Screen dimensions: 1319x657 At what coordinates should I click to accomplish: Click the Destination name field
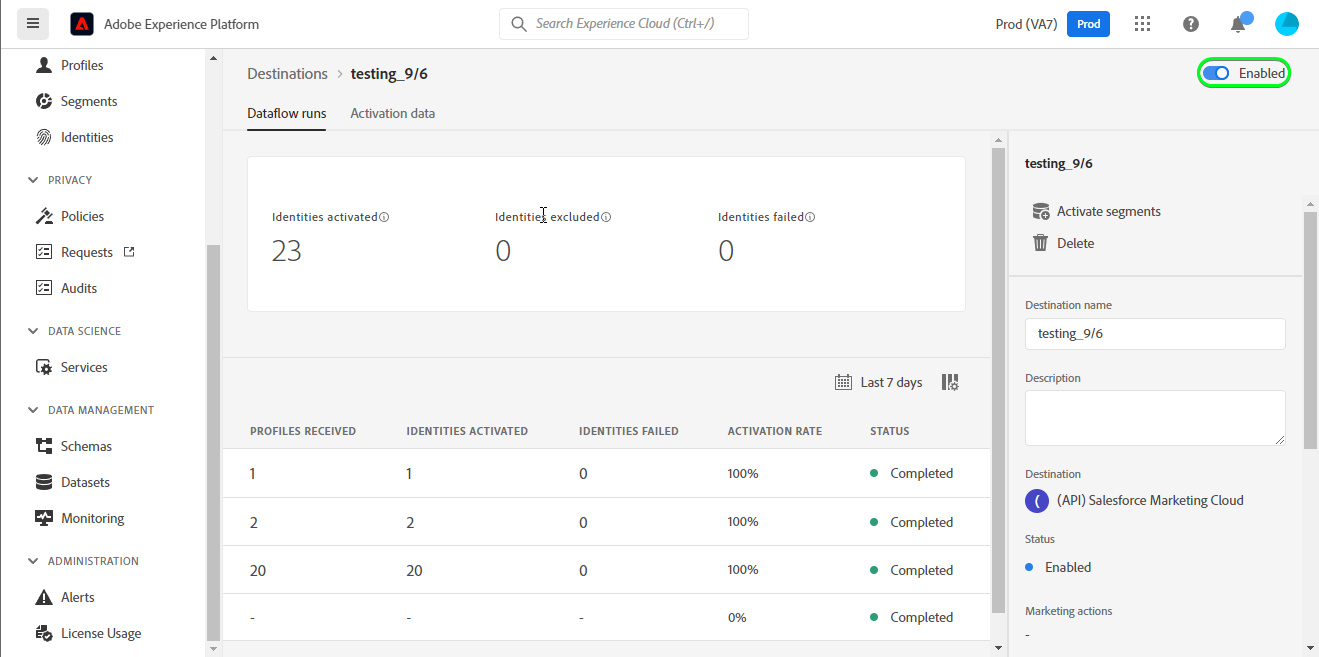tap(1155, 334)
